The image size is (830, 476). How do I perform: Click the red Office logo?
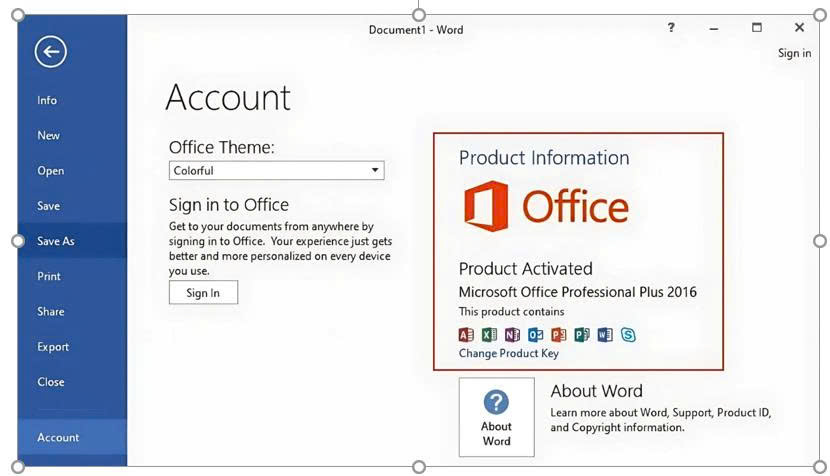tap(546, 206)
